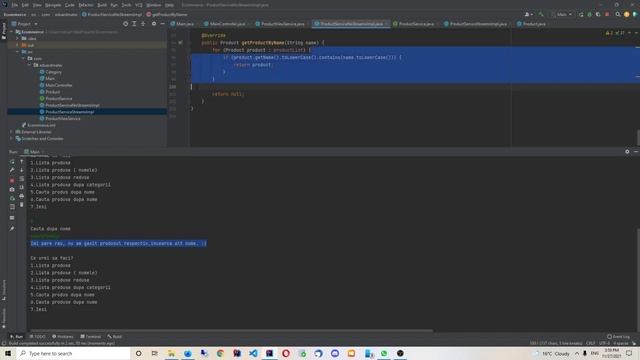Click the red stop icon in top toolbar
The width and height of the screenshot is (640, 360).
[x=607, y=14]
